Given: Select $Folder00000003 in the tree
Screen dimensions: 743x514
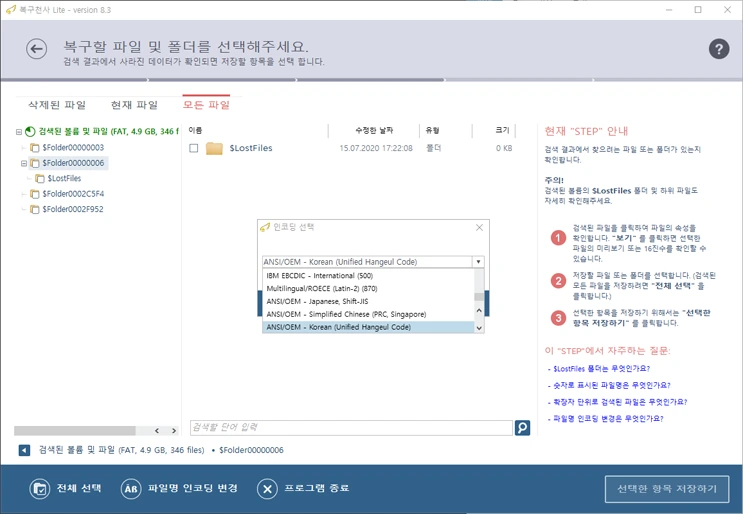Looking at the screenshot, I should 73,148.
